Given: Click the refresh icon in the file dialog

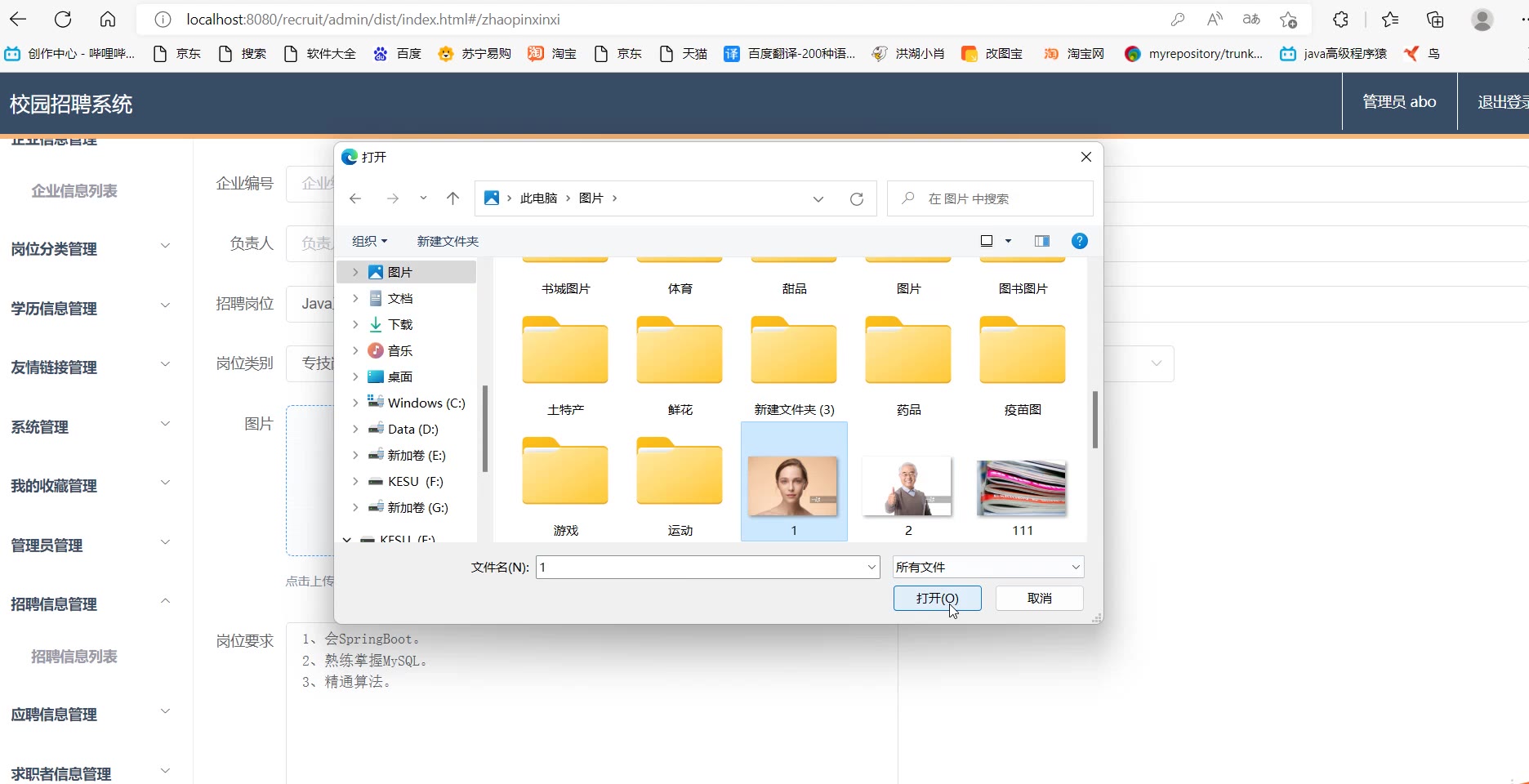Looking at the screenshot, I should pyautogui.click(x=856, y=198).
